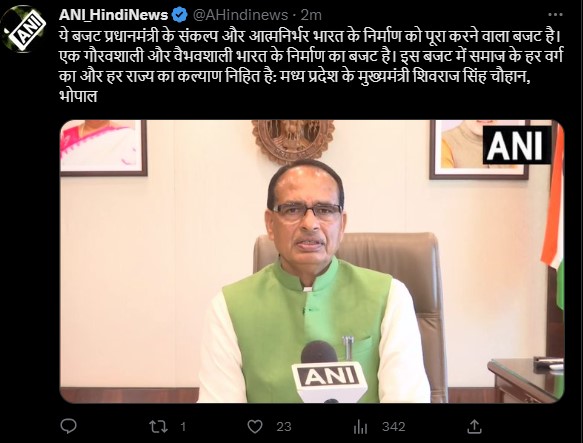Open the three-dot more options menu
This screenshot has width=583, height=443.
click(x=555, y=15)
